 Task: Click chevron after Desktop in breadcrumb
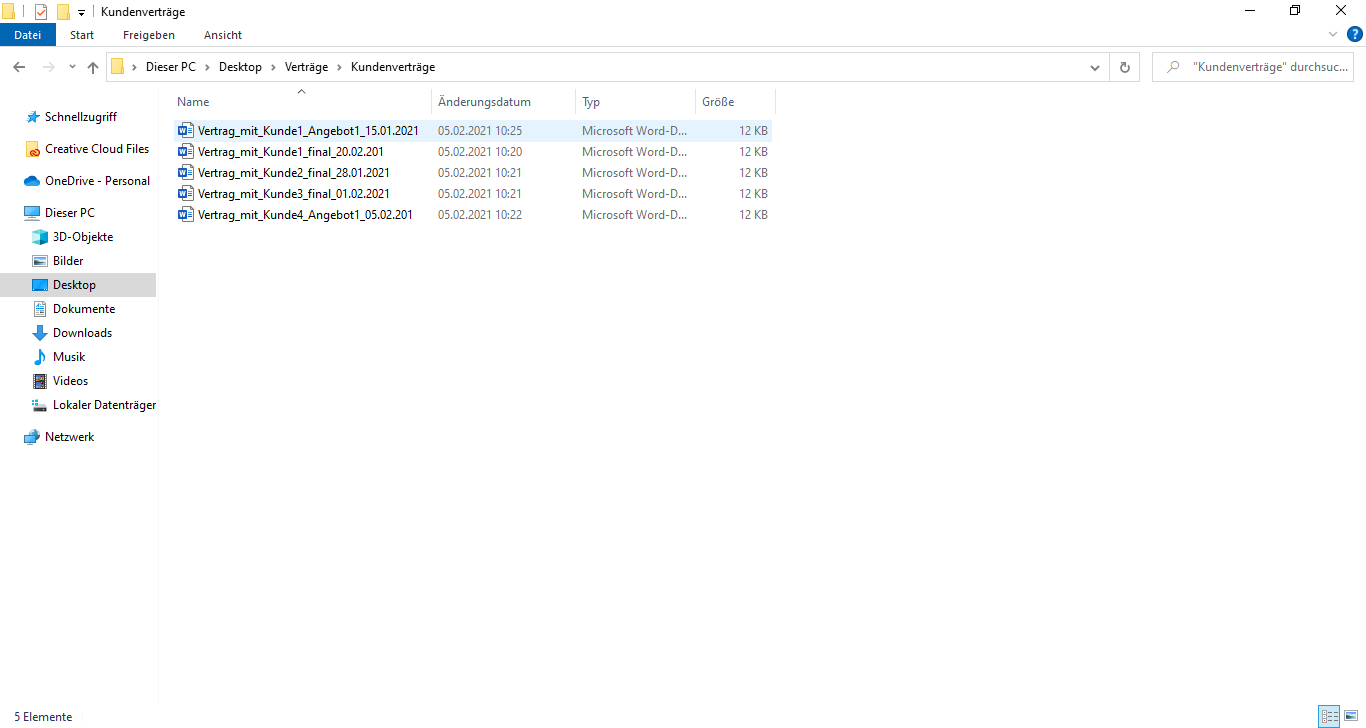(x=275, y=67)
